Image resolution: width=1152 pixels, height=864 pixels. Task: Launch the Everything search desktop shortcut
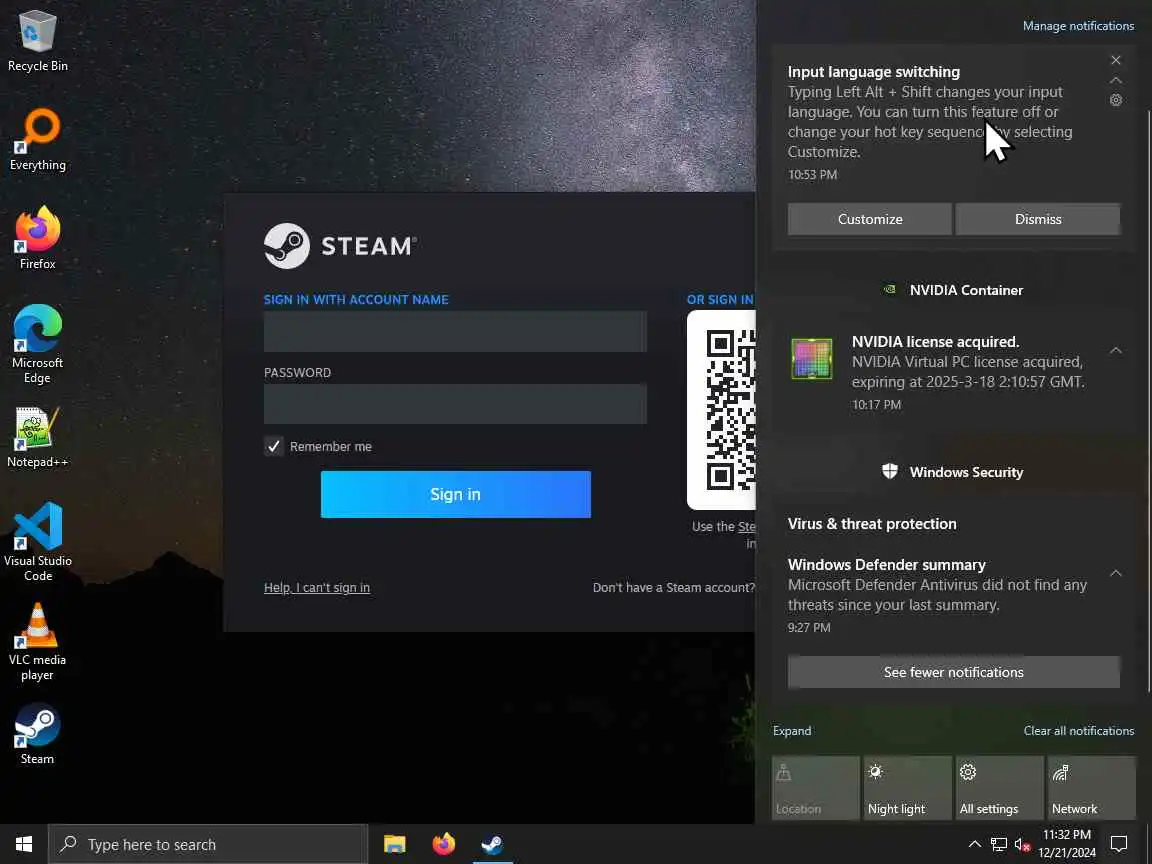37,140
